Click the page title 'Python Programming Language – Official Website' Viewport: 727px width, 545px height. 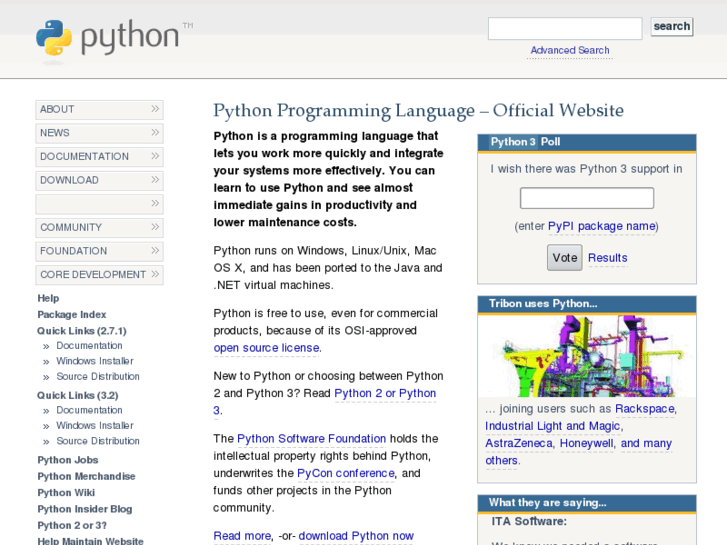pyautogui.click(x=418, y=110)
